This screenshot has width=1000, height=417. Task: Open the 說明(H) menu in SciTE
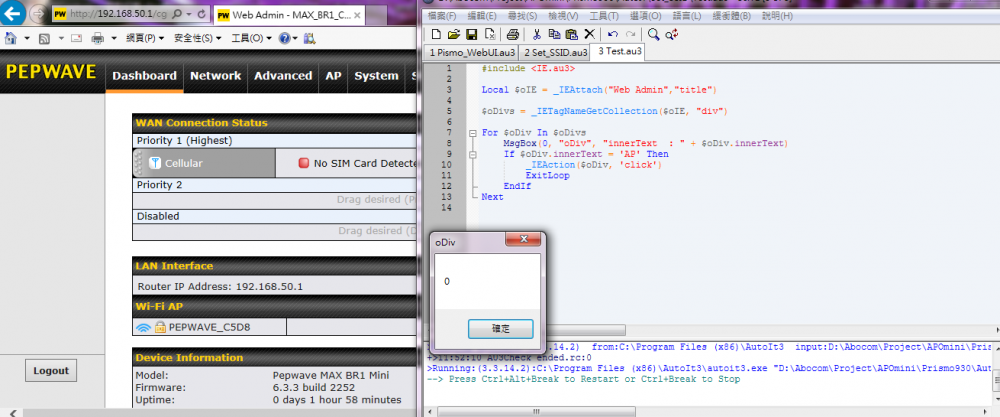coord(777,16)
